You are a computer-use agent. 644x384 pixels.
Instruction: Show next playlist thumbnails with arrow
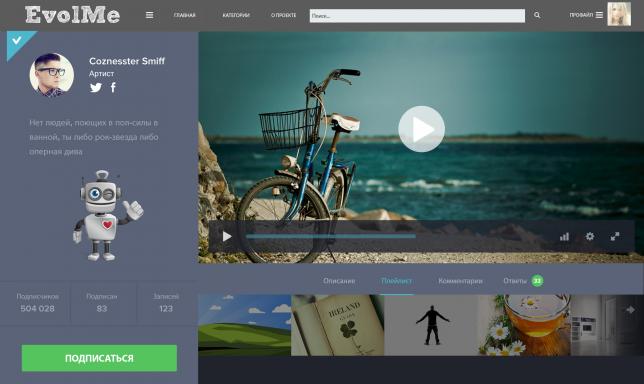point(630,310)
